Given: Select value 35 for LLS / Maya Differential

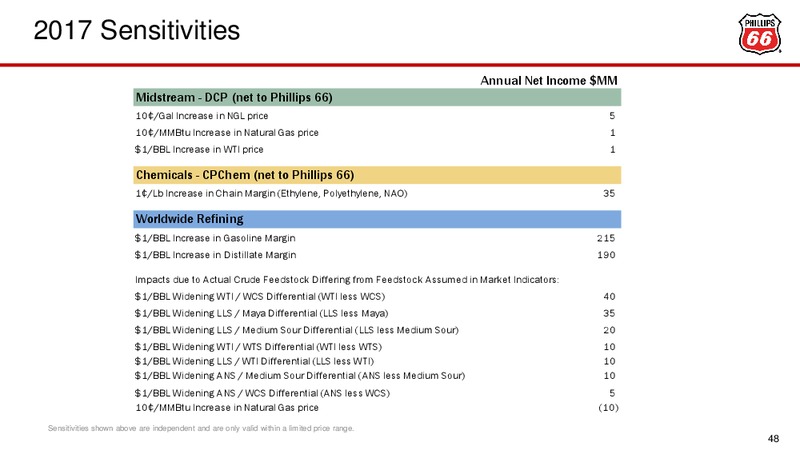Looking at the screenshot, I should 609,313.
